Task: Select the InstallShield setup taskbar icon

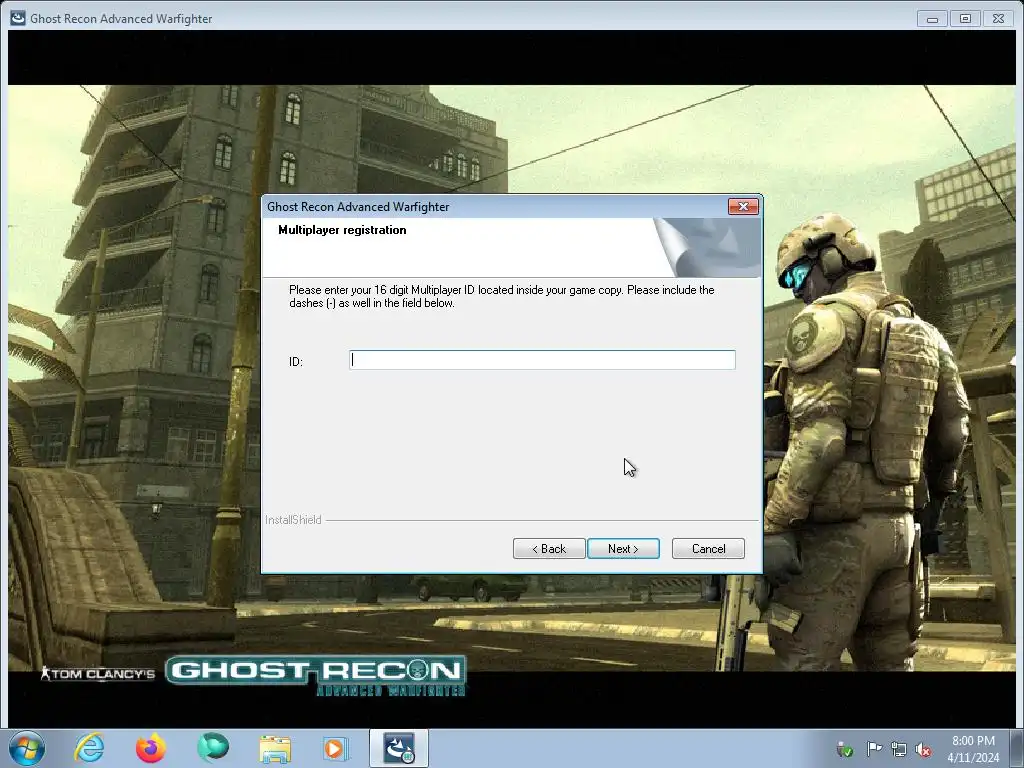Action: coord(399,748)
